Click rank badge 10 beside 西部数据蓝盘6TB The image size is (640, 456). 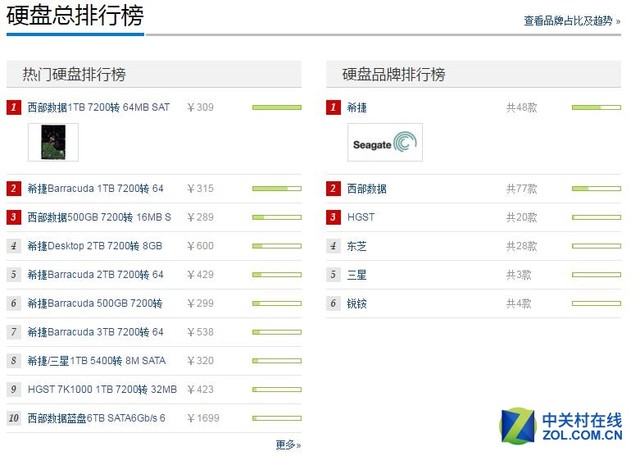point(13,418)
